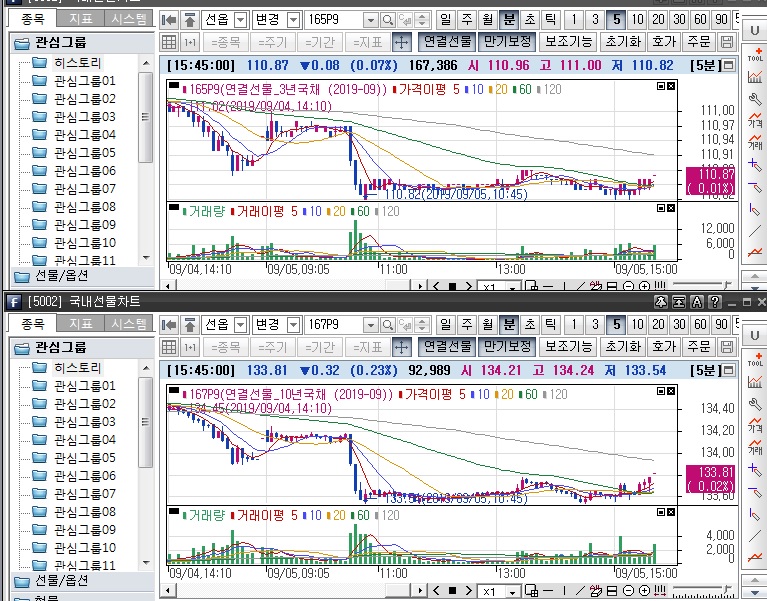Expand the 선물/옵션 folder in the 167P9 window
The height and width of the screenshot is (601, 767).
coord(22,581)
